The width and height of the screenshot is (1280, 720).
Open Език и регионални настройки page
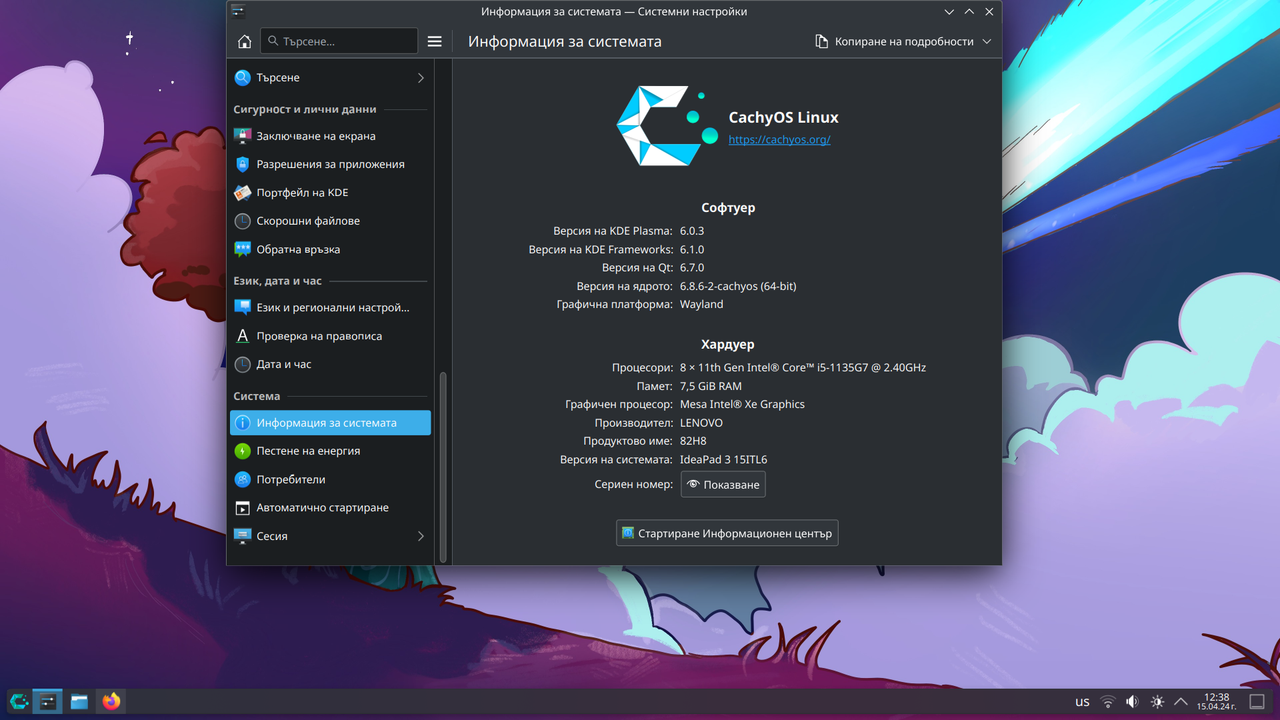tap(330, 308)
